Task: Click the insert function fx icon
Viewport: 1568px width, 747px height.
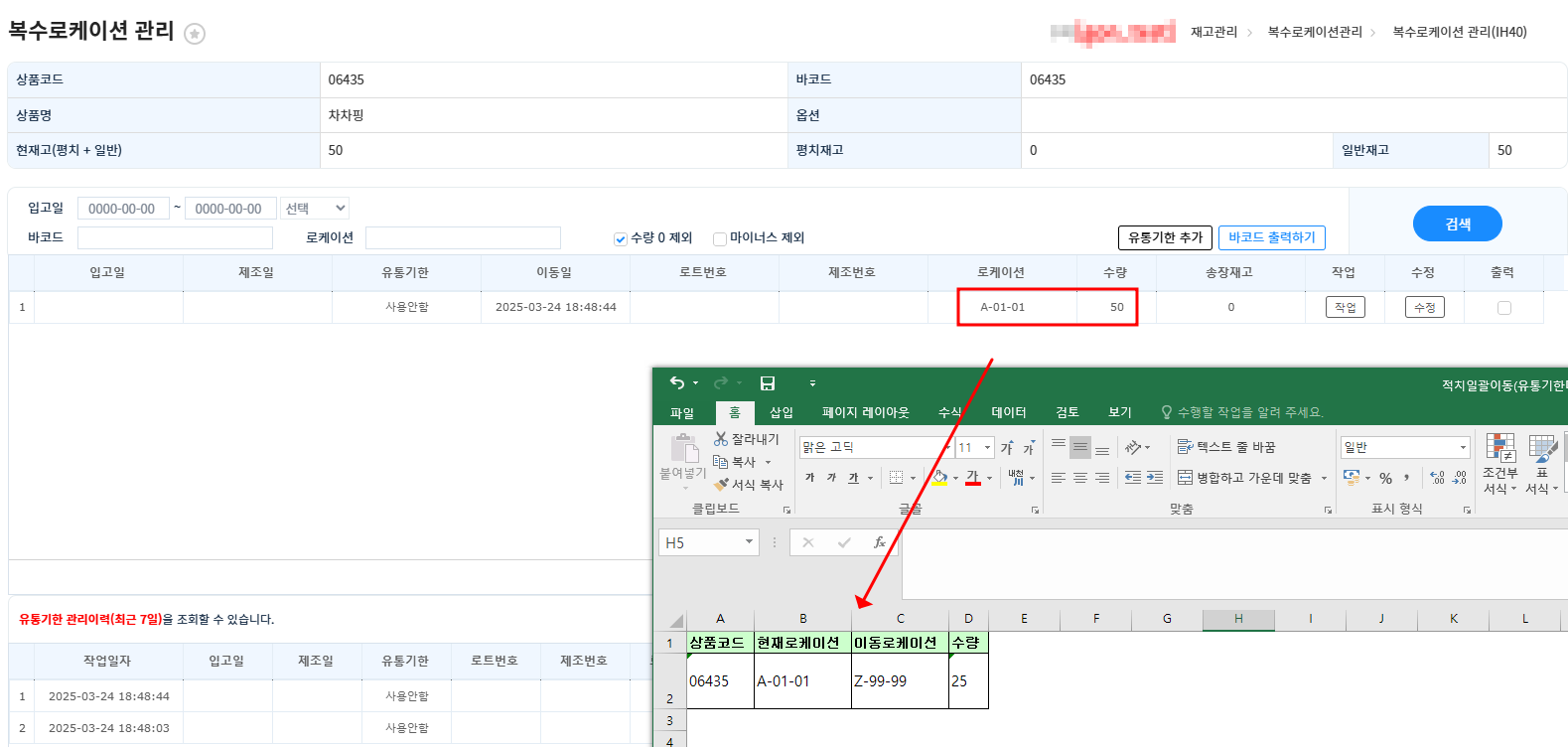Action: point(879,542)
